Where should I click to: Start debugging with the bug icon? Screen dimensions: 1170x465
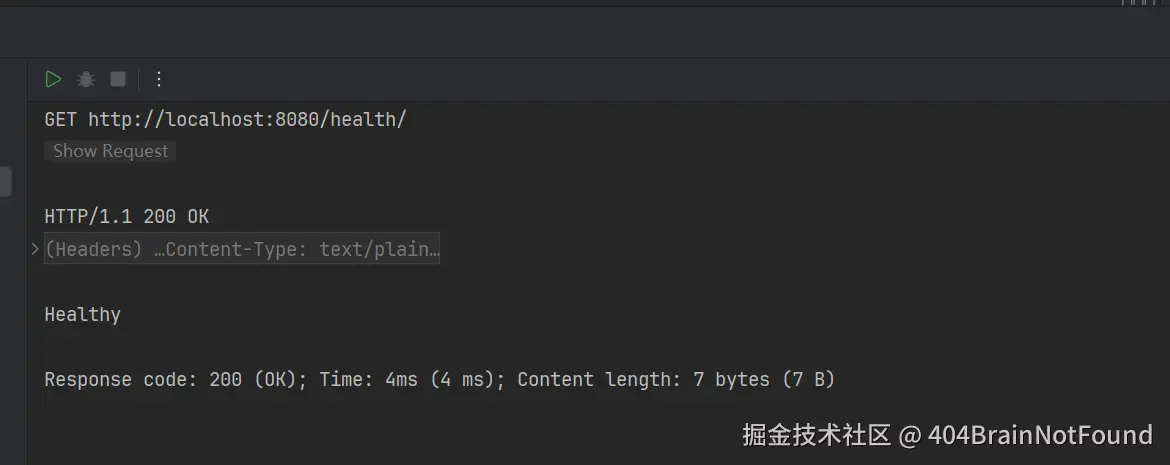pos(86,79)
